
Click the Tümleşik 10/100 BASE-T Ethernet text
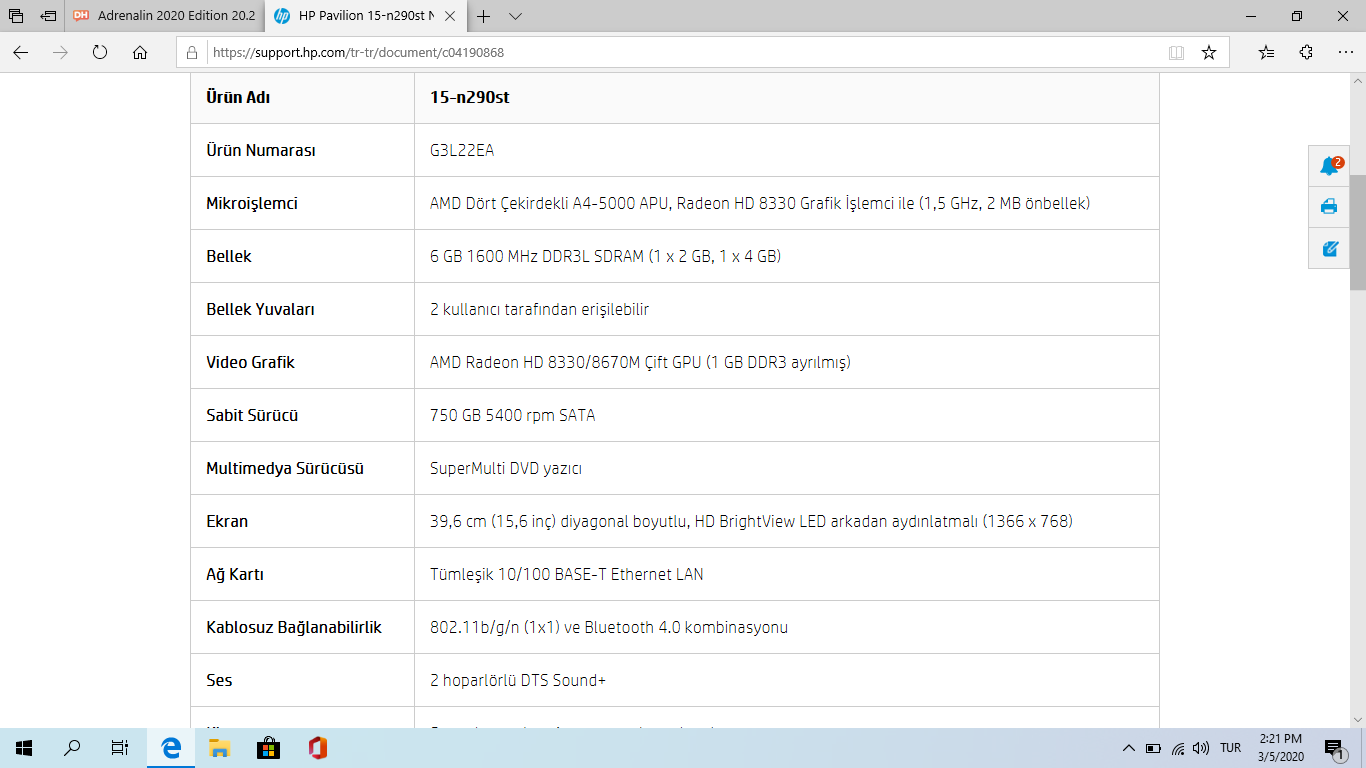point(566,574)
